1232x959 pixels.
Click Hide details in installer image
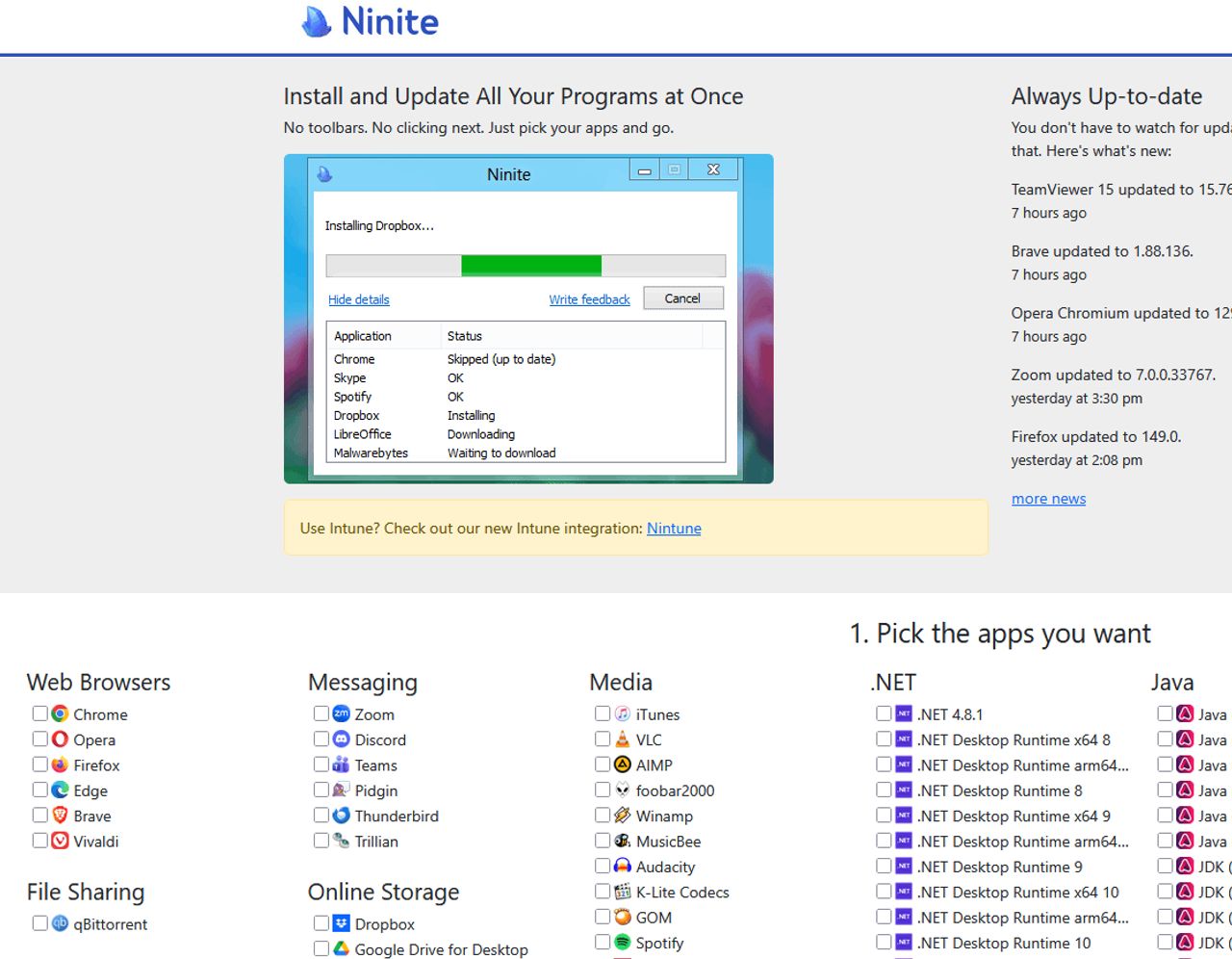coord(358,299)
